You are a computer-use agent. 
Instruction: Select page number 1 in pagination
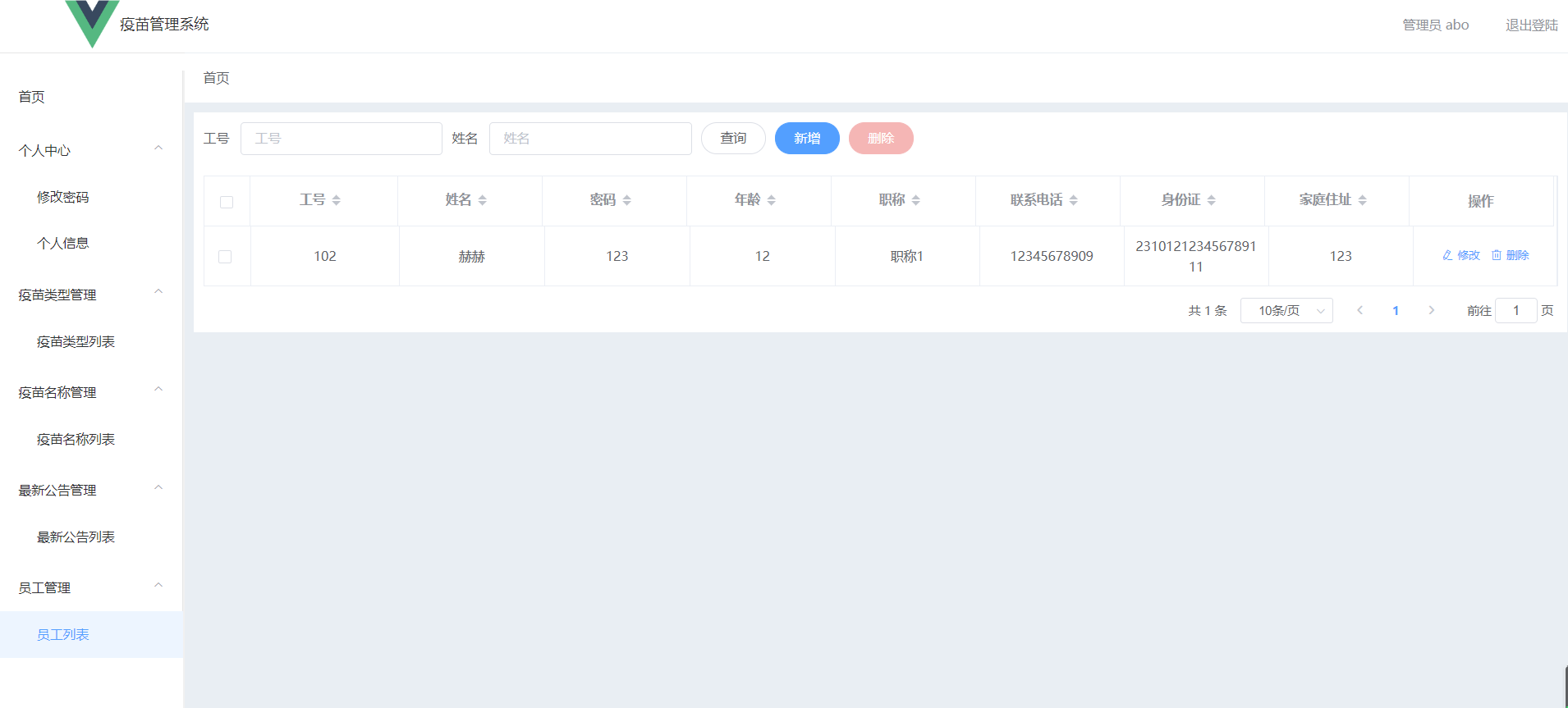1396,311
